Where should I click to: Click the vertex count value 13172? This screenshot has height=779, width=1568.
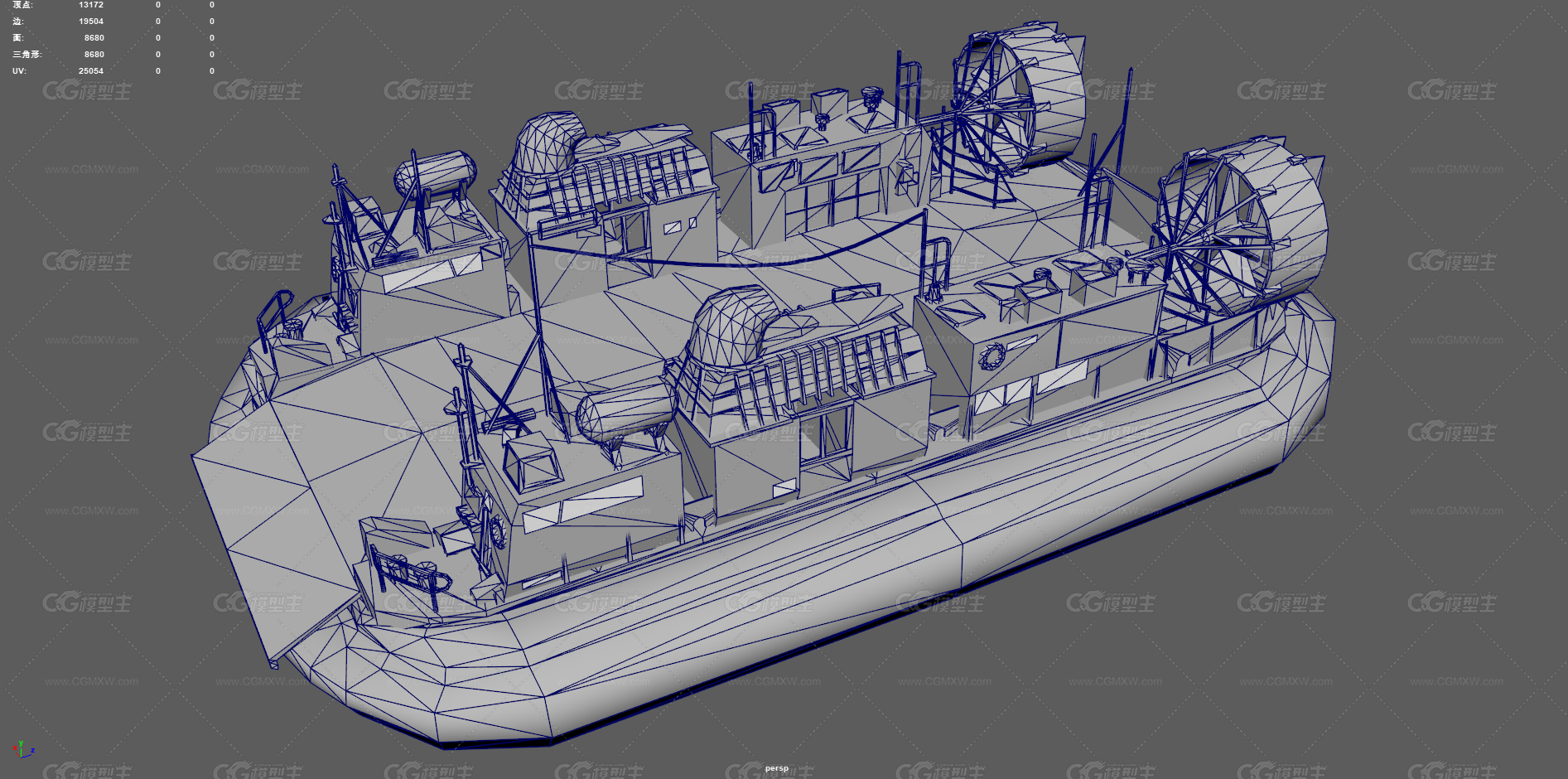coord(91,5)
